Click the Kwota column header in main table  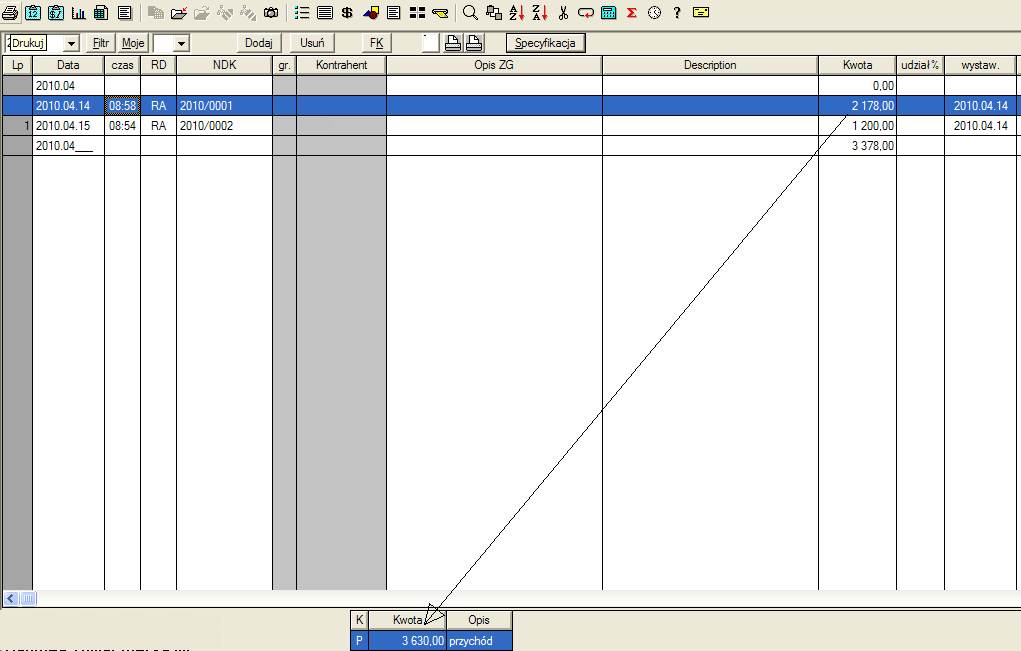tap(857, 65)
